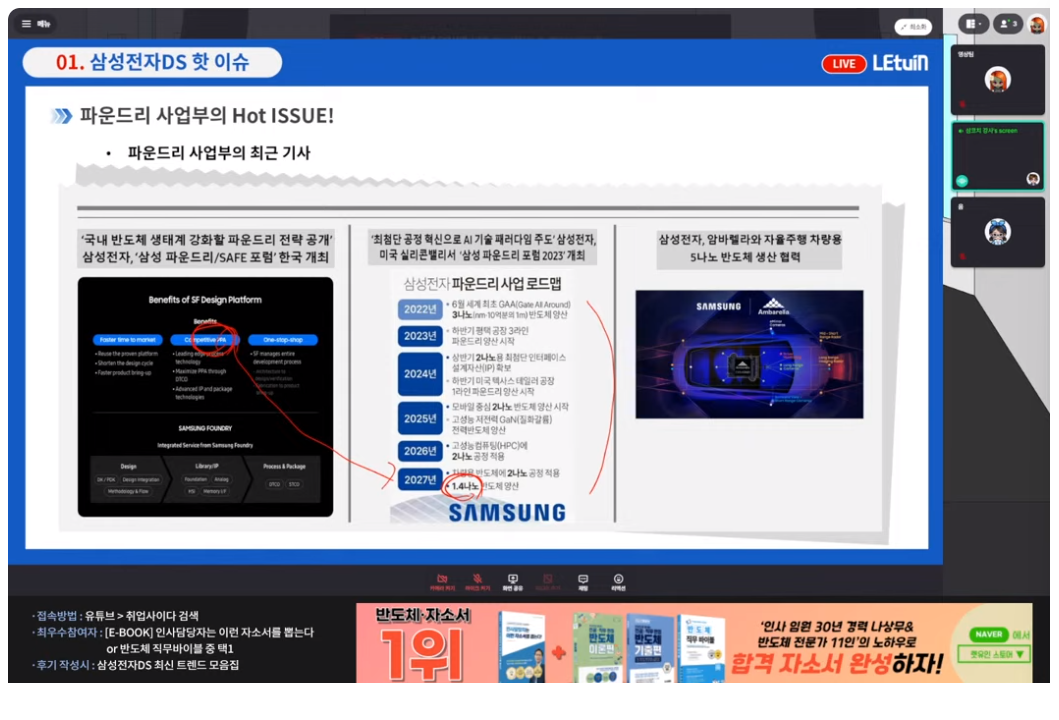The width and height of the screenshot is (1059, 720).
Task: Click the 2023년 roadmap year label
Action: pyautogui.click(x=420, y=336)
